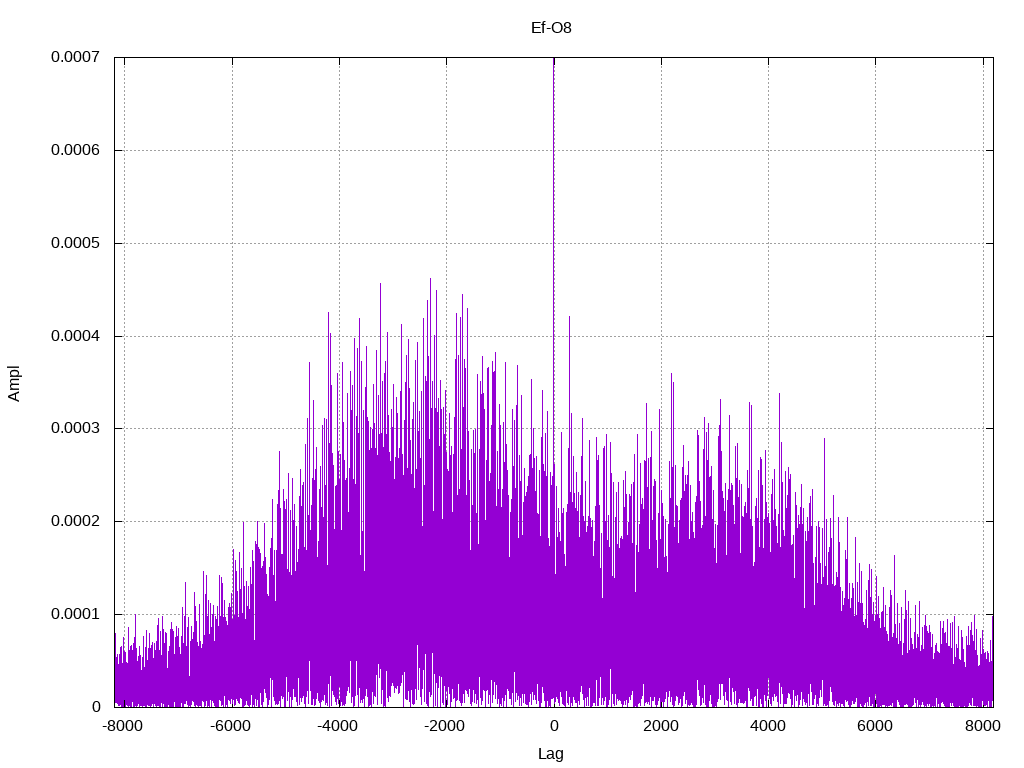The width and height of the screenshot is (1024, 768).
Task: Click the x-axis tick label -6000
Action: coord(231,726)
